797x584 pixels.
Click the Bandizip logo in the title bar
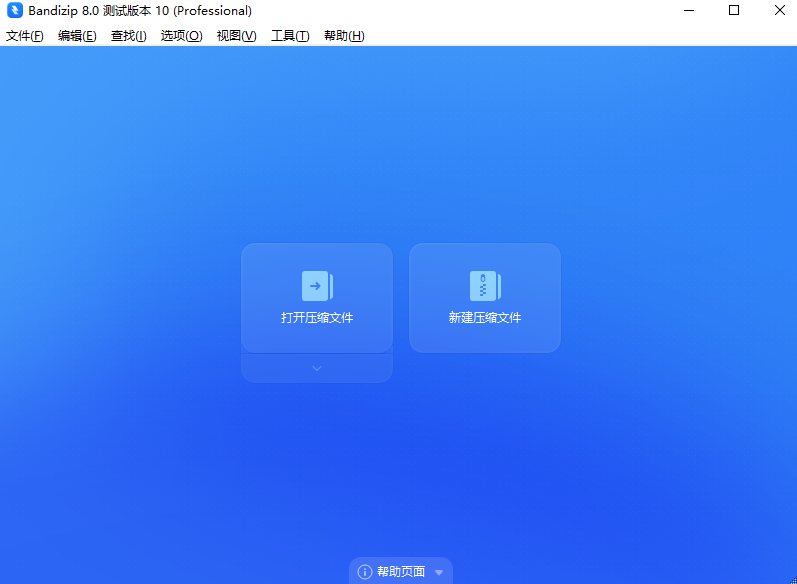15,10
